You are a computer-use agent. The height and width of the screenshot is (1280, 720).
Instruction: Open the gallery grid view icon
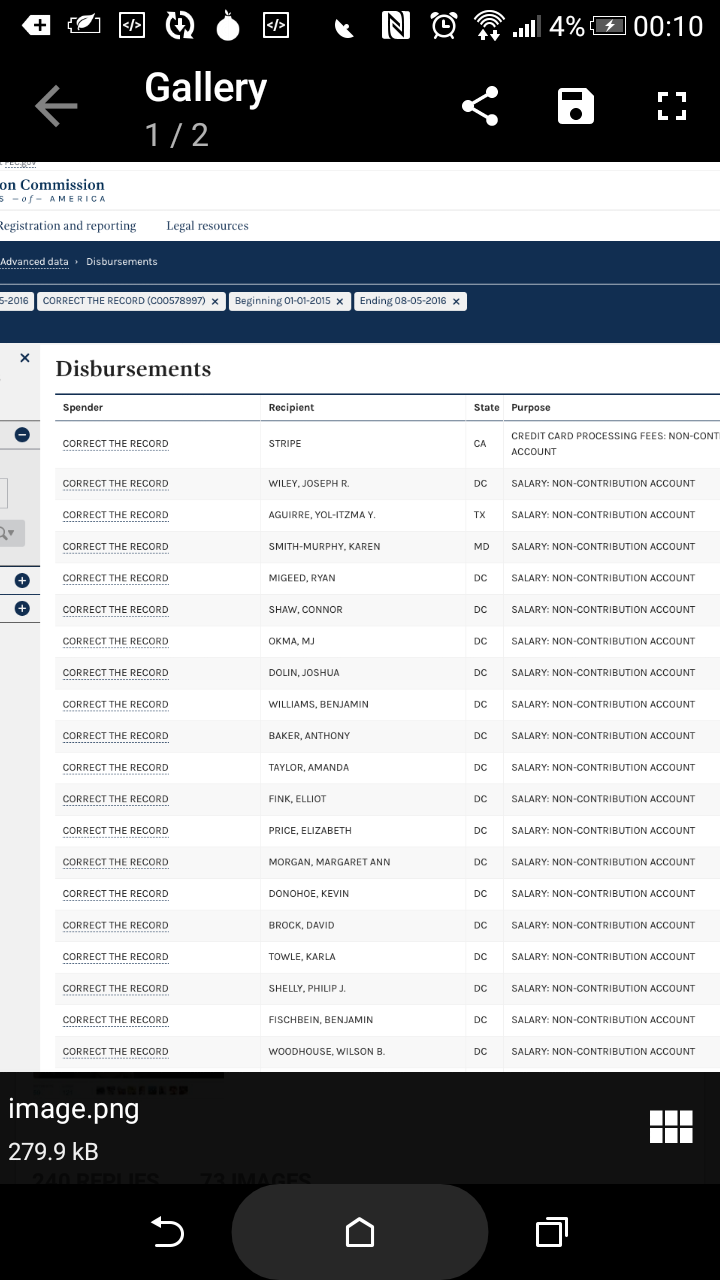(671, 1126)
